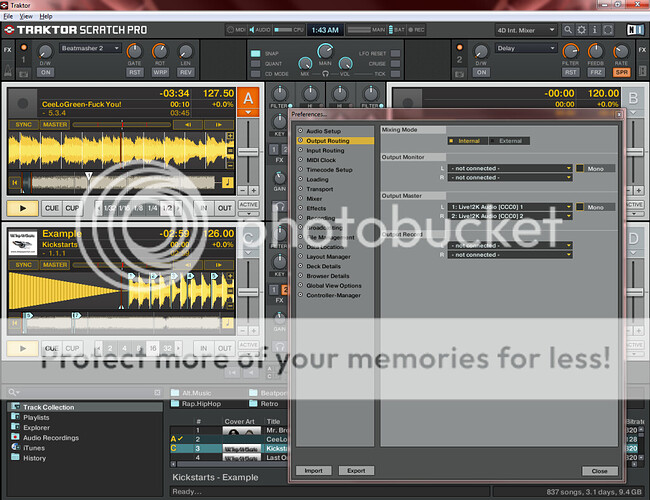650x500 pixels.
Task: Select Input Routing in preferences
Action: tap(325, 150)
